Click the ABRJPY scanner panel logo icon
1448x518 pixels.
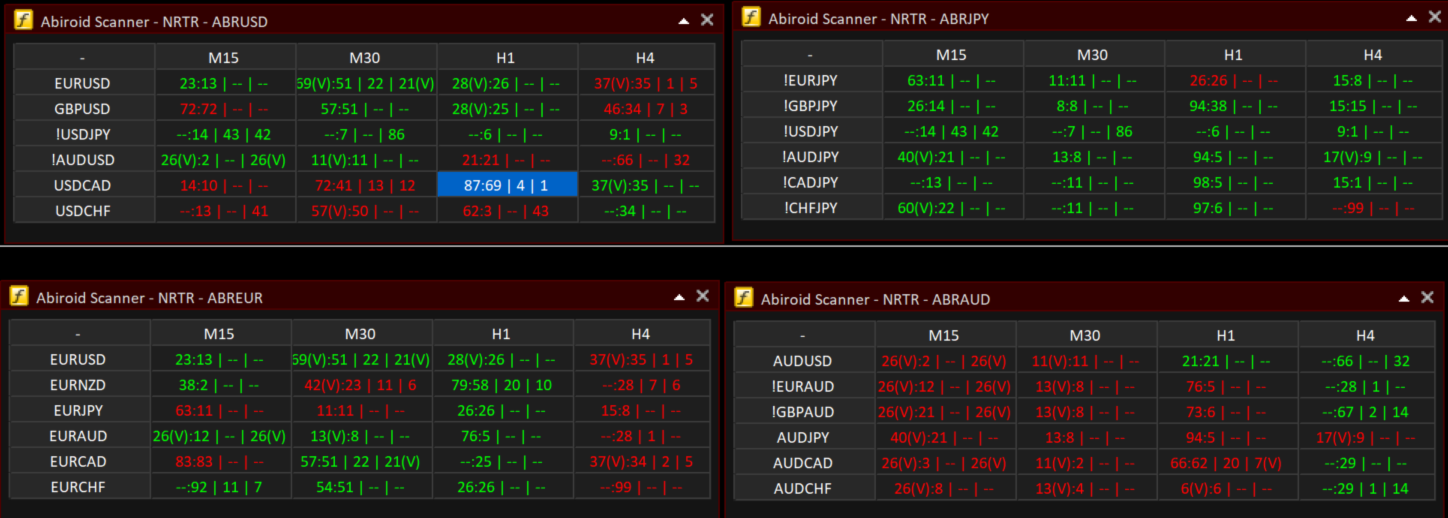(751, 18)
